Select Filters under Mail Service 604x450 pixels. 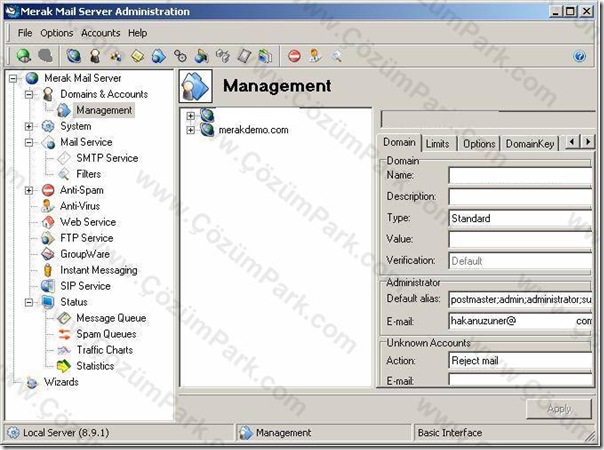pyautogui.click(x=89, y=174)
